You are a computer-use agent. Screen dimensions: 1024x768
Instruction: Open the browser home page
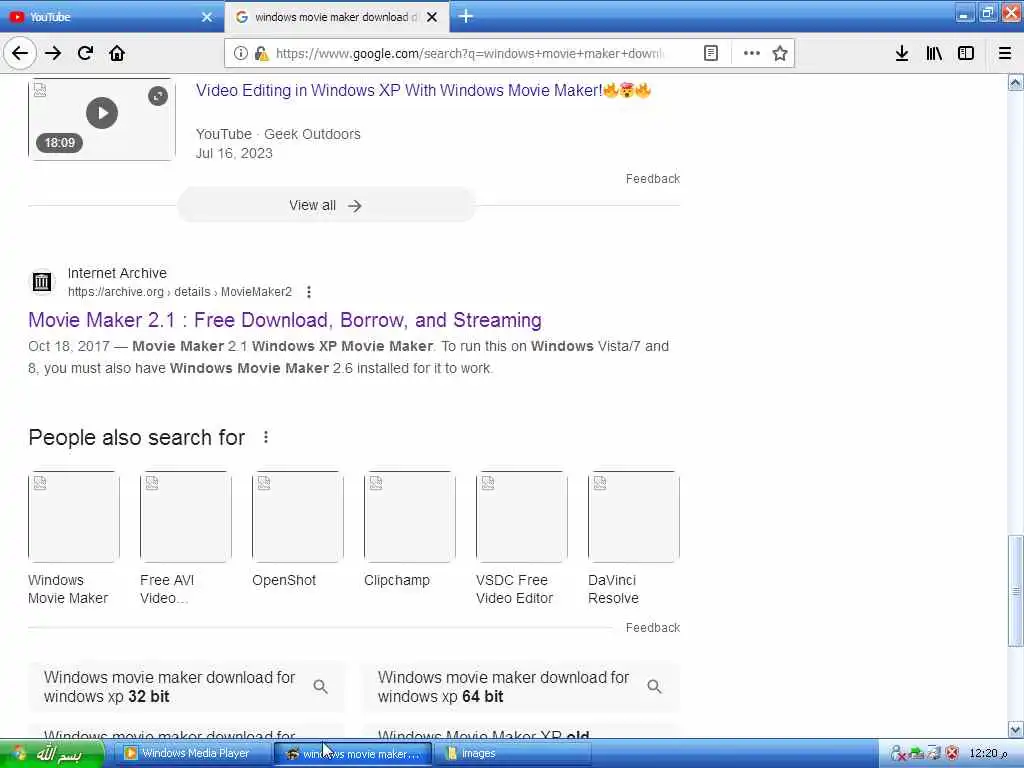pos(117,53)
